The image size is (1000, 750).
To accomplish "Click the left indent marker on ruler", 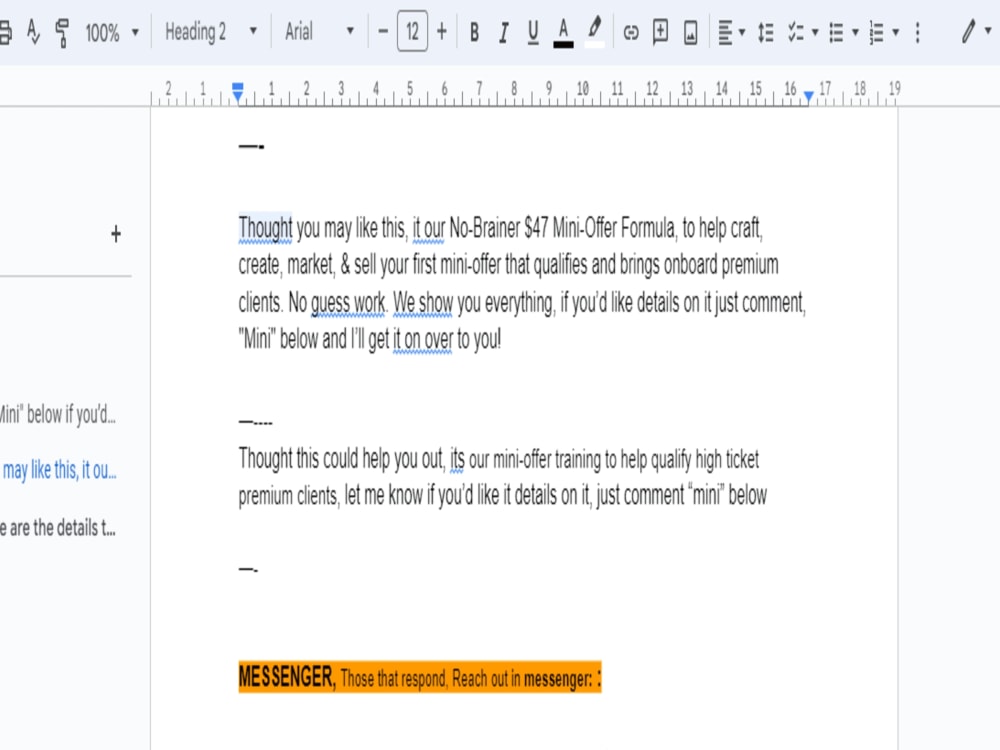I will point(237,92).
